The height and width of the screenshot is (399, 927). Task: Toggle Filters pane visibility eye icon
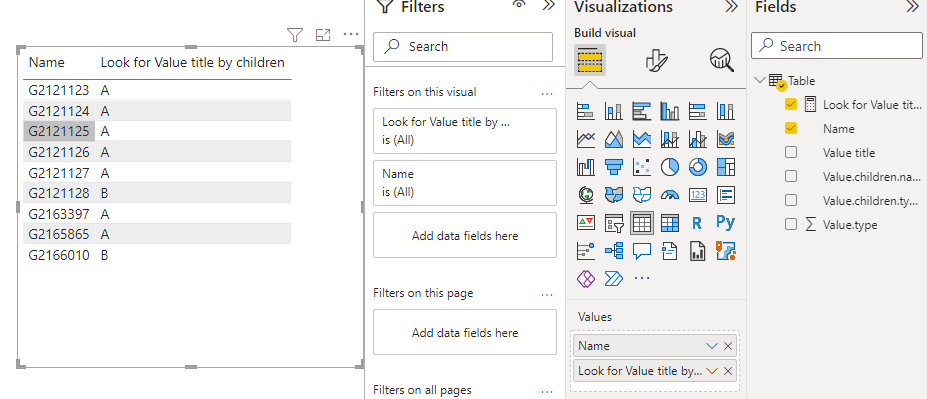tap(519, 5)
